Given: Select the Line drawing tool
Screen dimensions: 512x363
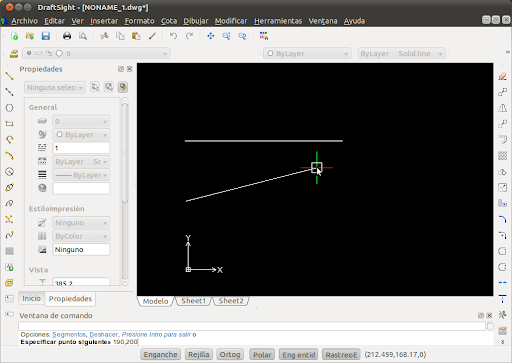Looking at the screenshot, I should point(9,76).
